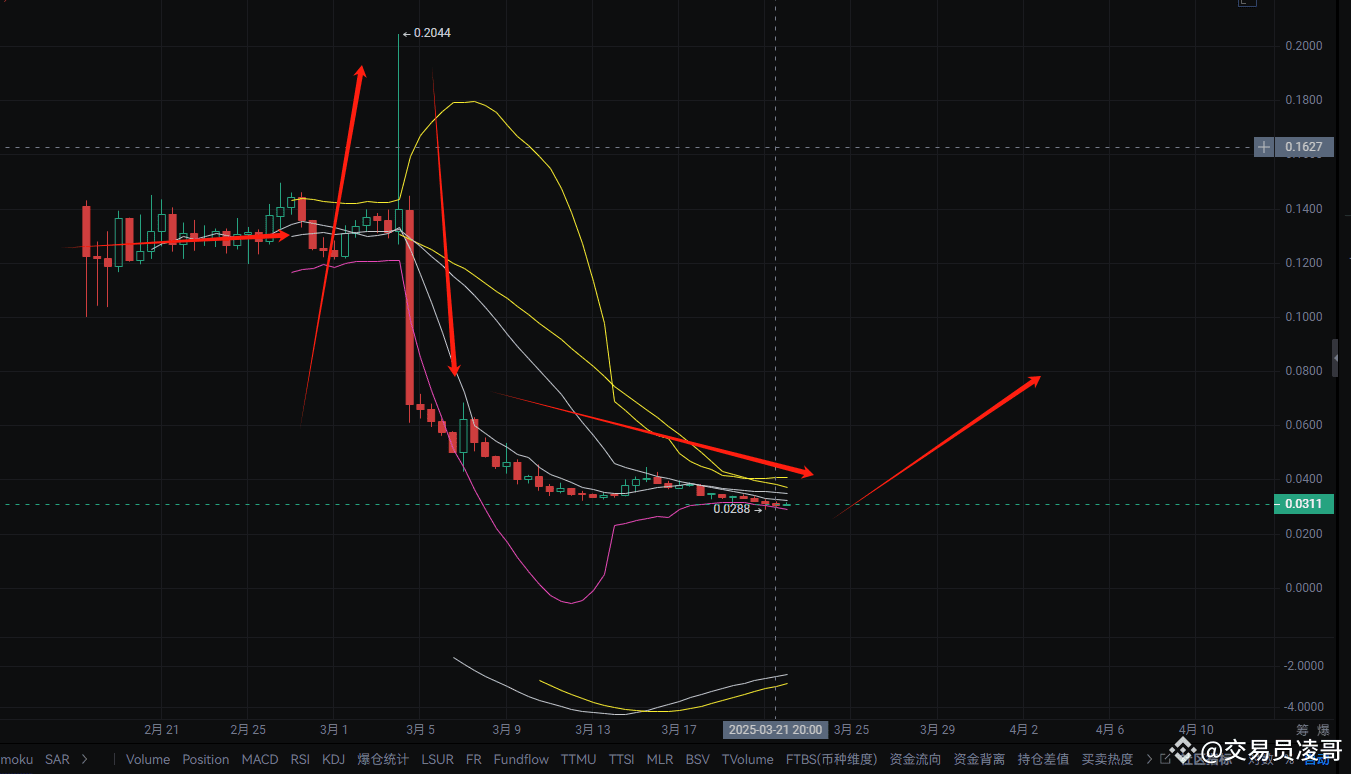Expand the chevron after 买卖热度
The height and width of the screenshot is (774, 1351).
pyautogui.click(x=1149, y=759)
